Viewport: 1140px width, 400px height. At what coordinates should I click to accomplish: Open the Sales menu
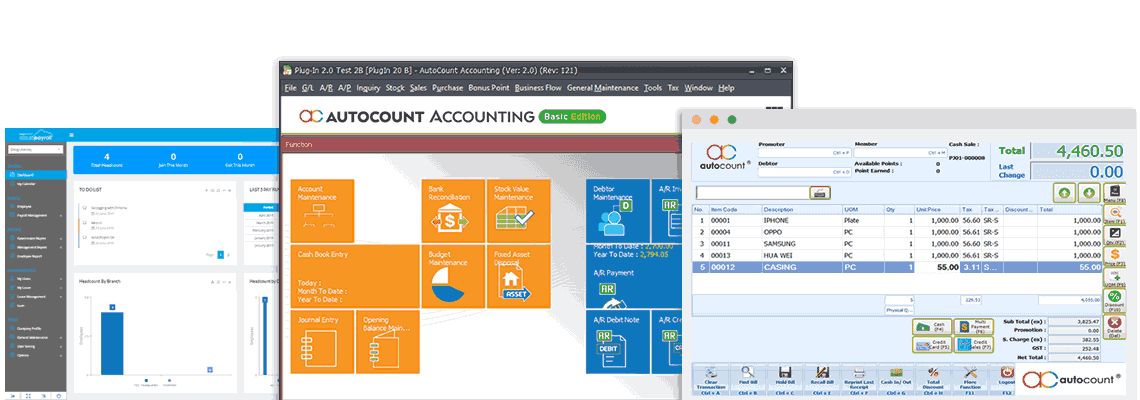418,88
